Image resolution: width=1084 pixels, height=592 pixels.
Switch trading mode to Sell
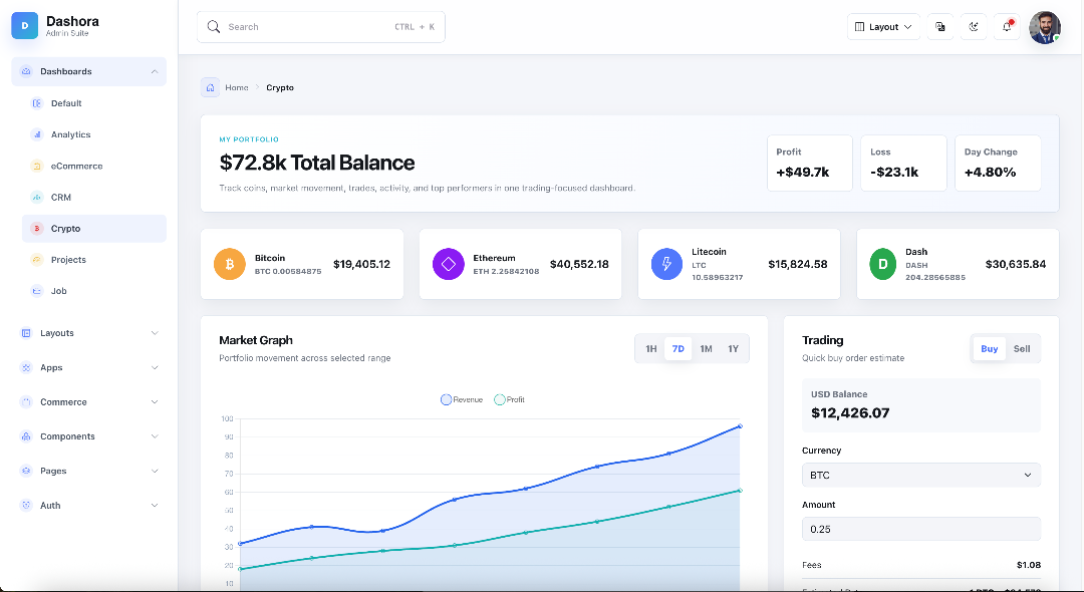[1022, 349]
